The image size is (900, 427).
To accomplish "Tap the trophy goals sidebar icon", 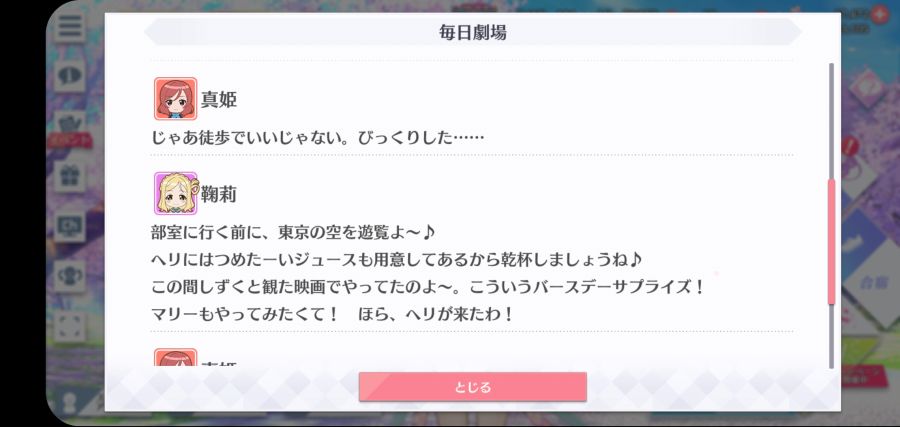I will point(70,275).
